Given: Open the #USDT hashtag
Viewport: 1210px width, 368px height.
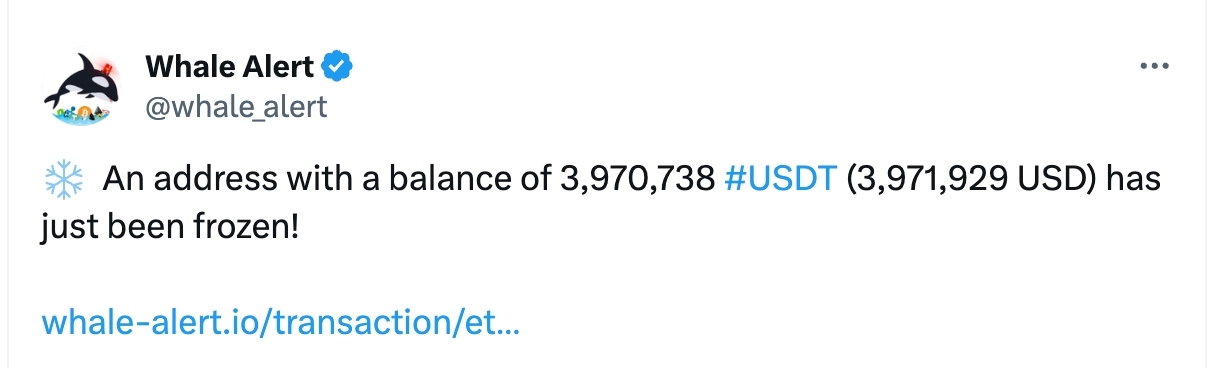Looking at the screenshot, I should (779, 181).
